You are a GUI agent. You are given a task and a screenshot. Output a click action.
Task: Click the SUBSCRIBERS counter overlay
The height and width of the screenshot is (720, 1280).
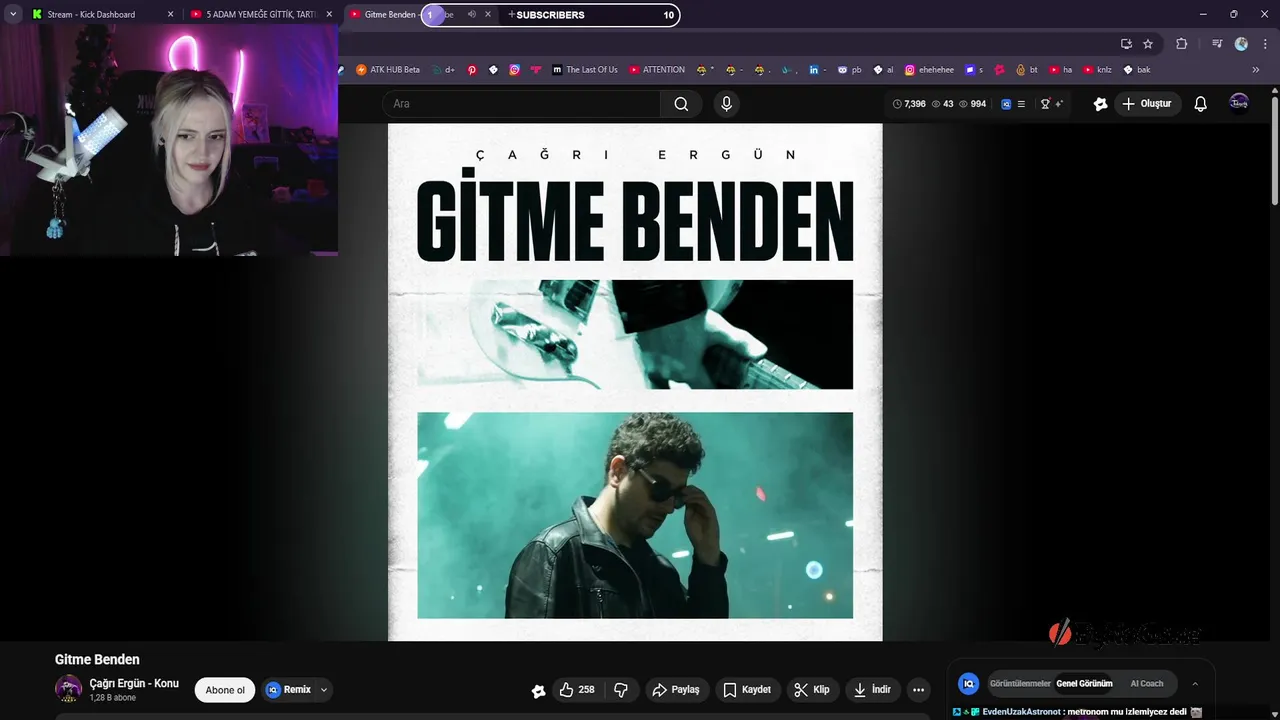point(550,15)
